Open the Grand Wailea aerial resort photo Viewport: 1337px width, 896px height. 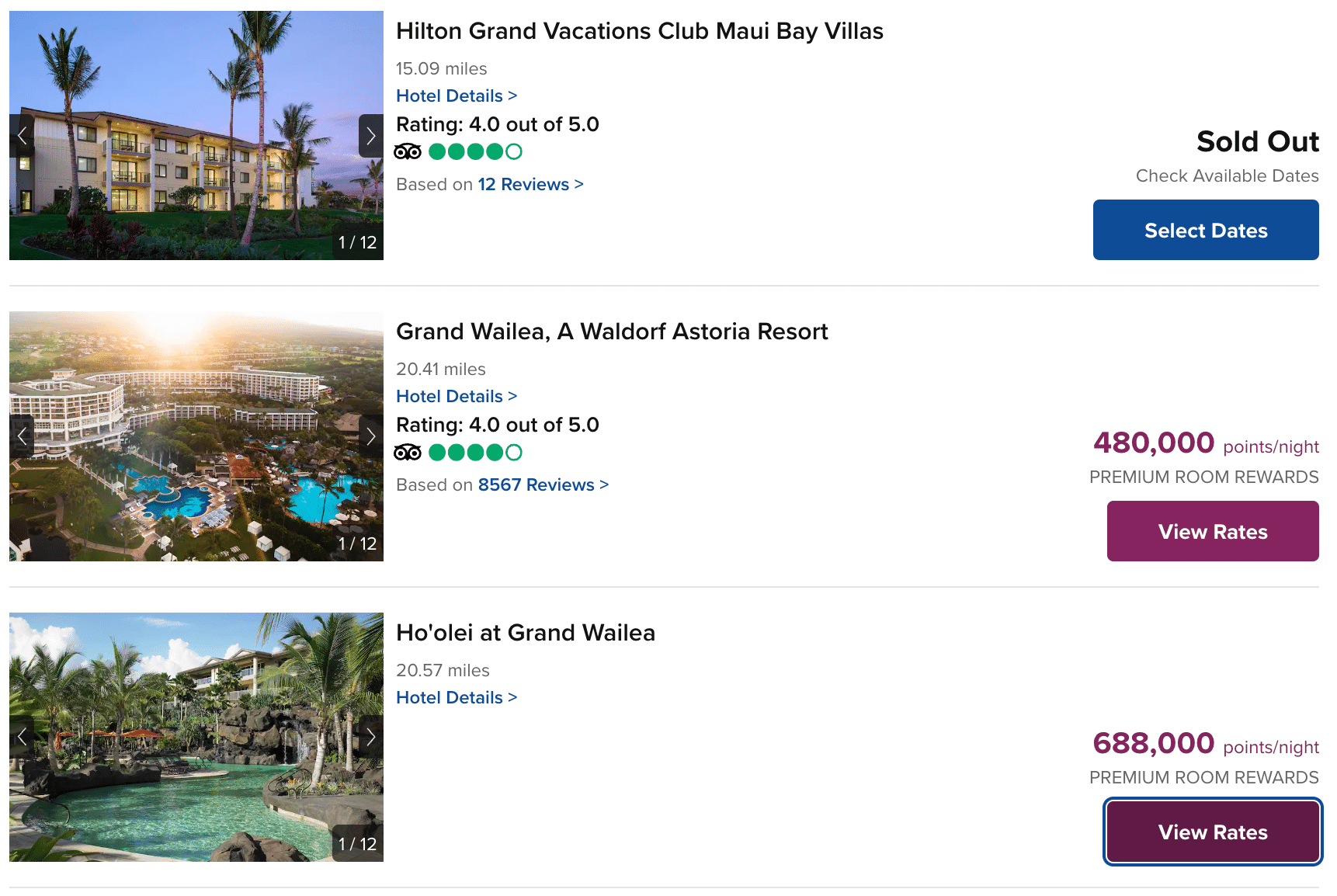coord(196,436)
